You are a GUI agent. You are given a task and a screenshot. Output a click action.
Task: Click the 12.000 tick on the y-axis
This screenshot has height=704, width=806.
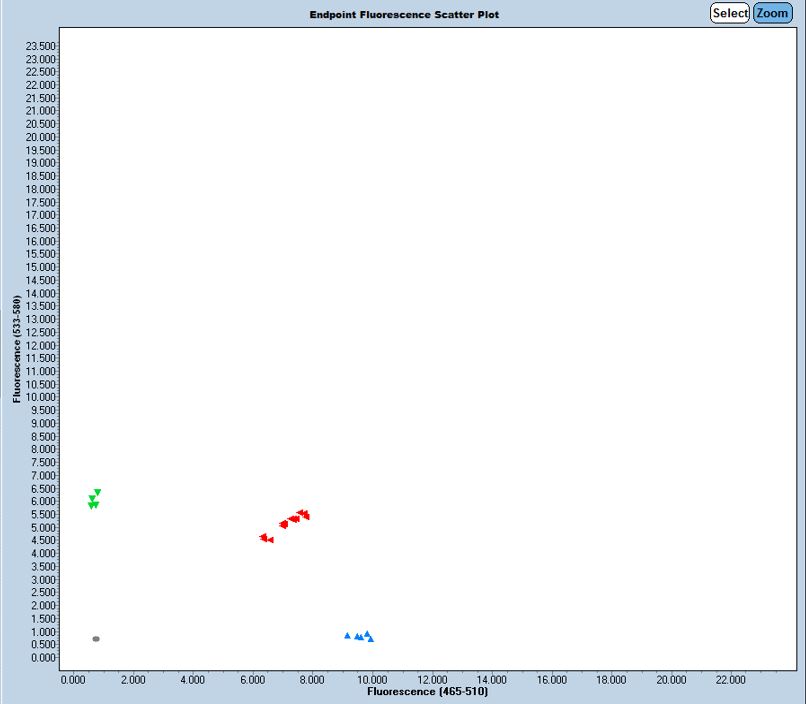(x=41, y=345)
